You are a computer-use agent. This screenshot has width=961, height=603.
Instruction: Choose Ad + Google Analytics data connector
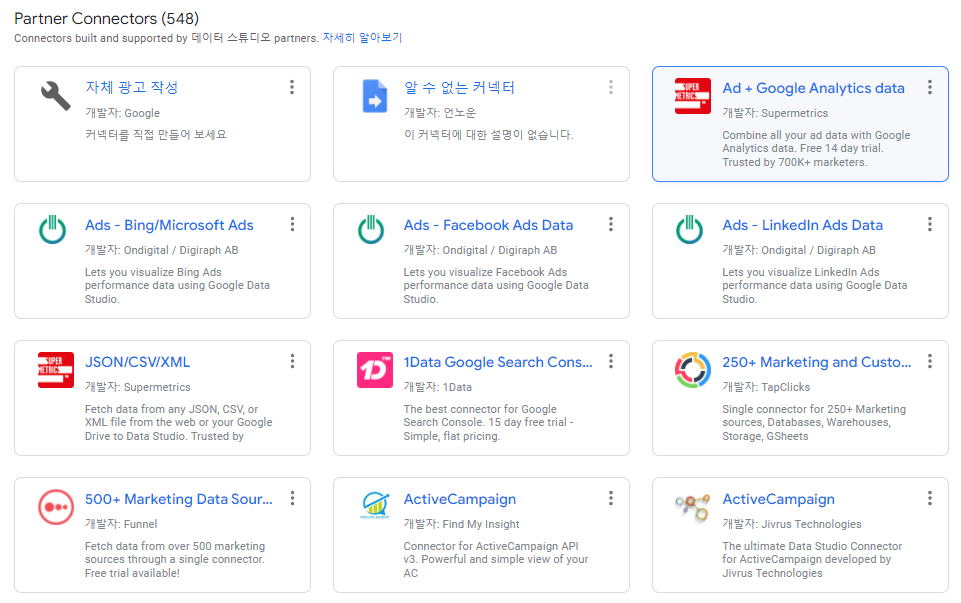pos(813,88)
